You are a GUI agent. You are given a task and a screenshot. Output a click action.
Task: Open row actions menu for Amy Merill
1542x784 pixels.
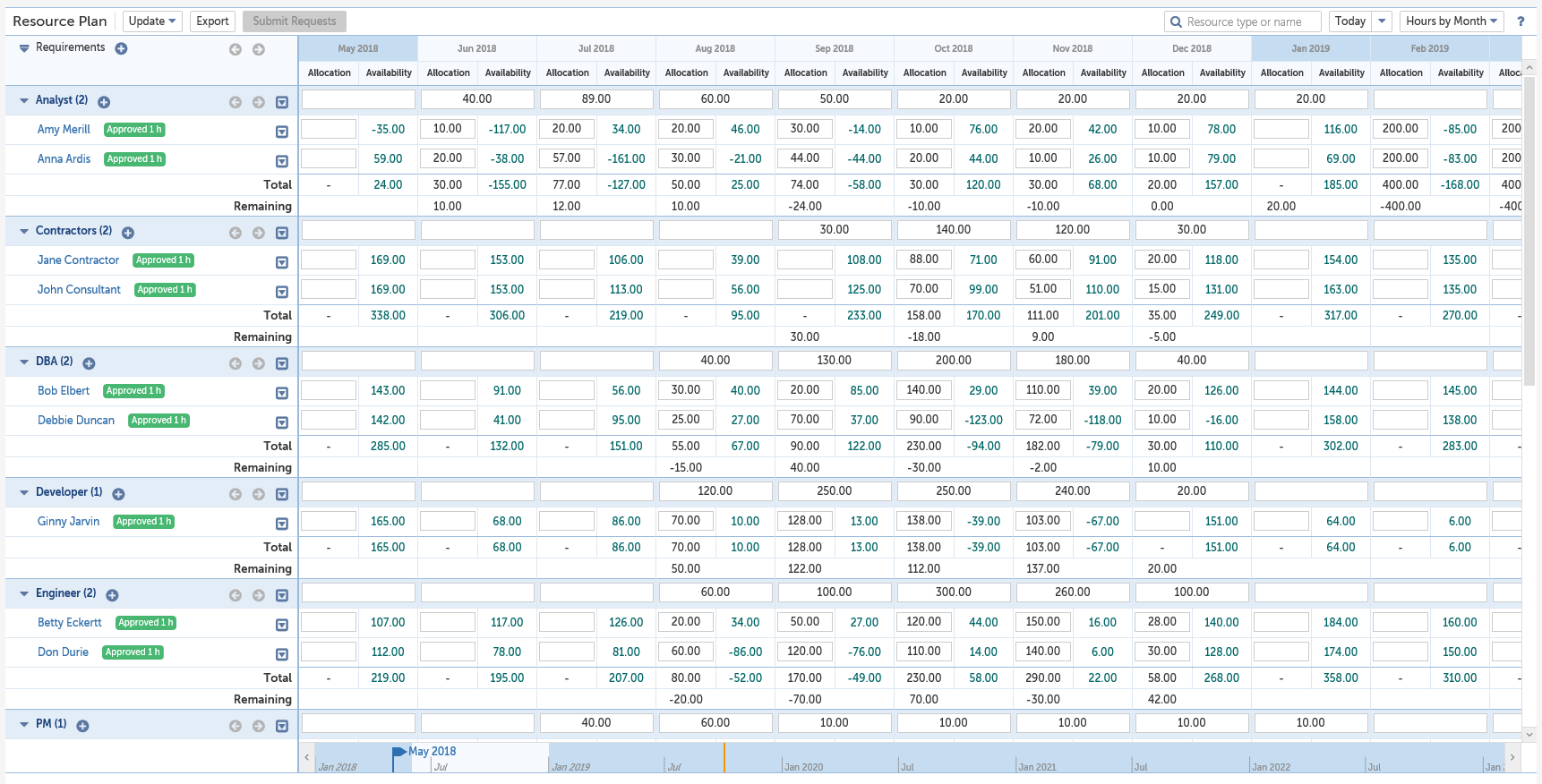282,132
